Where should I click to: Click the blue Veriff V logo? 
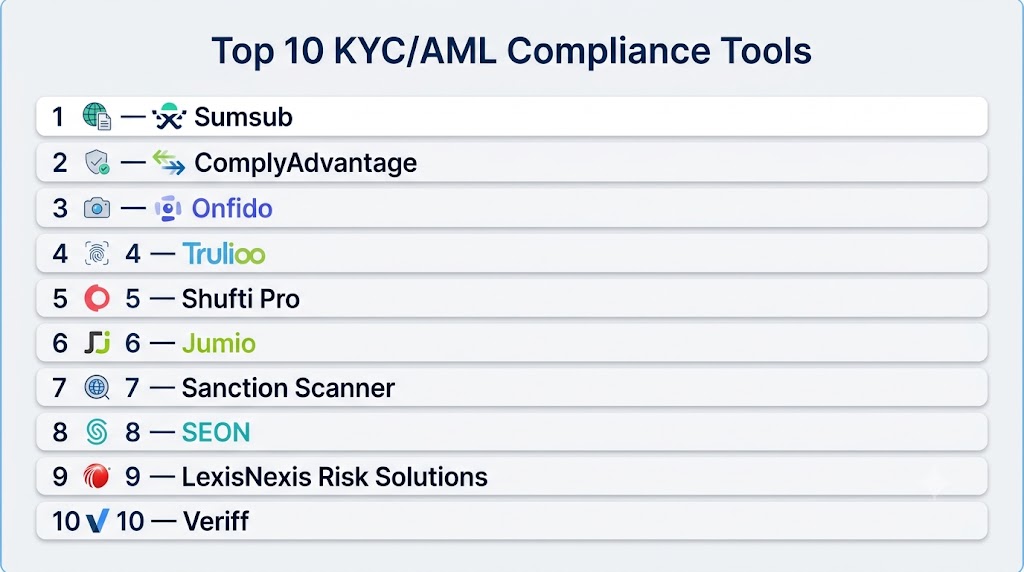coord(97,521)
